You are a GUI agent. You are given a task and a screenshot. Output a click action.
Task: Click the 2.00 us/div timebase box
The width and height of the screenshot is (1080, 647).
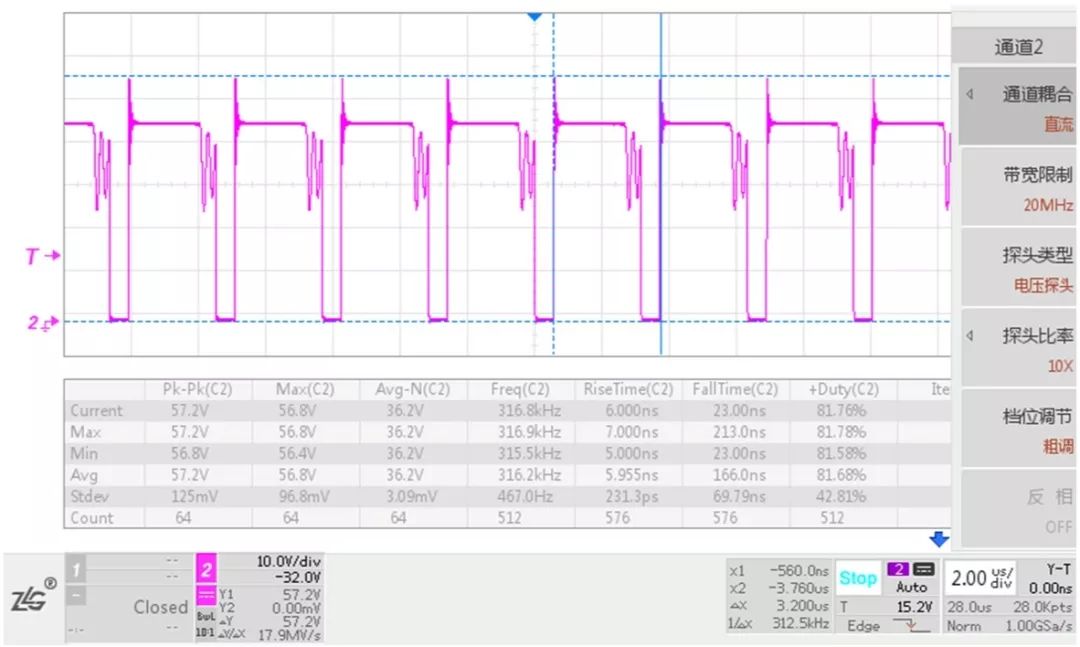[981, 578]
